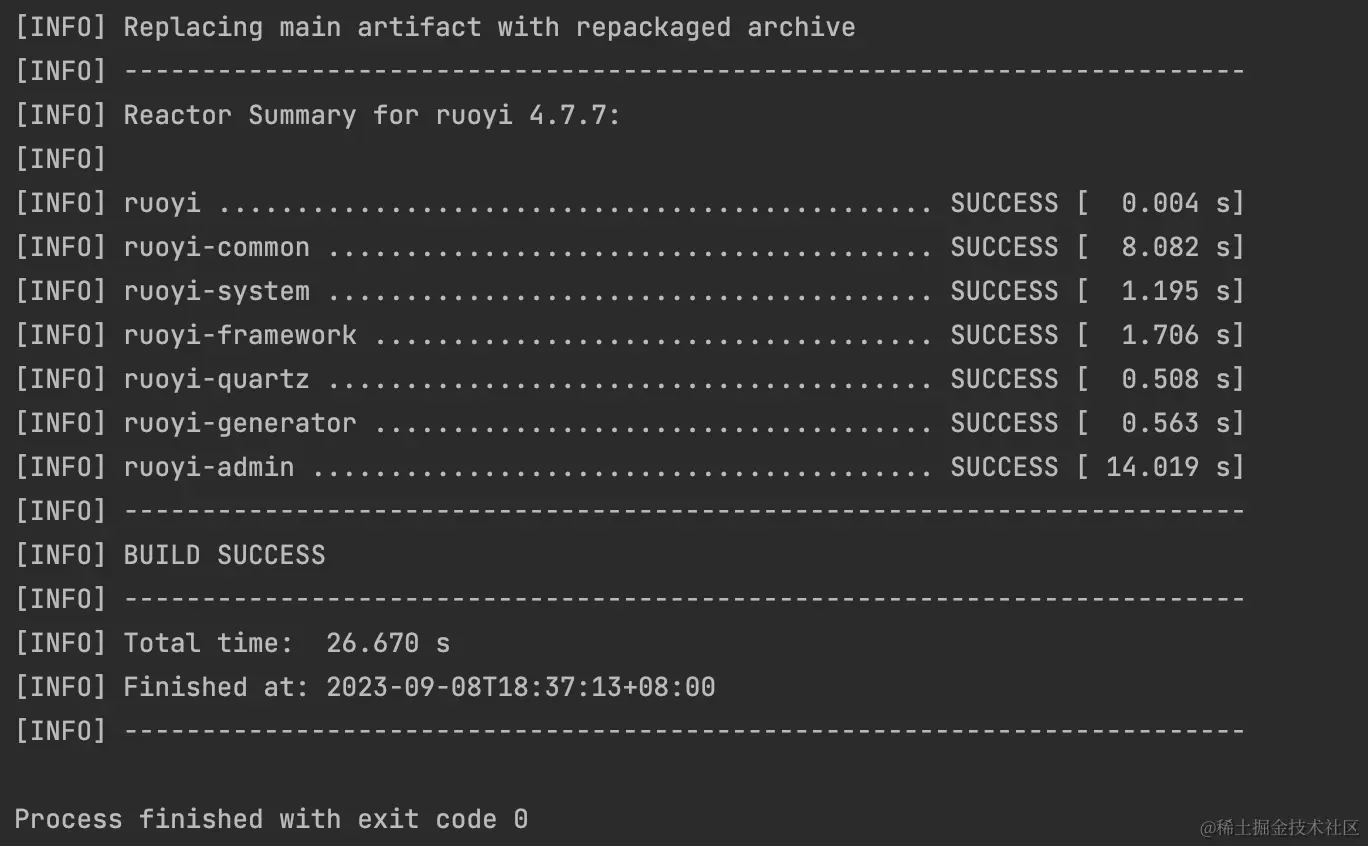Click the ruoyi-generator module name
This screenshot has width=1368, height=846.
click(x=240, y=423)
